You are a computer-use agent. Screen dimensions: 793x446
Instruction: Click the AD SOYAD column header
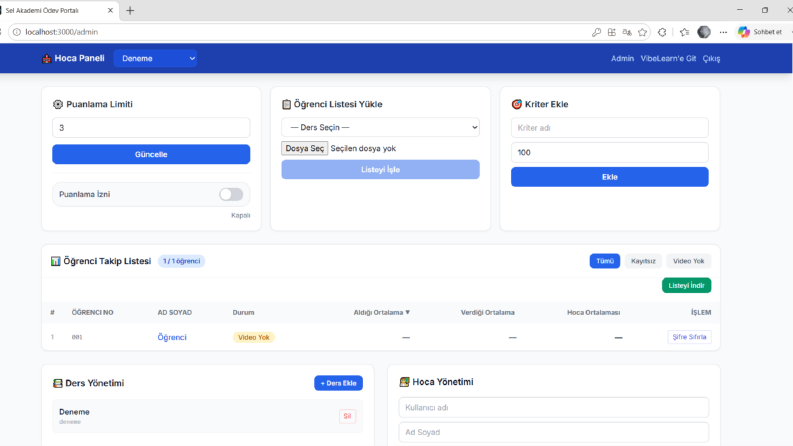click(174, 313)
